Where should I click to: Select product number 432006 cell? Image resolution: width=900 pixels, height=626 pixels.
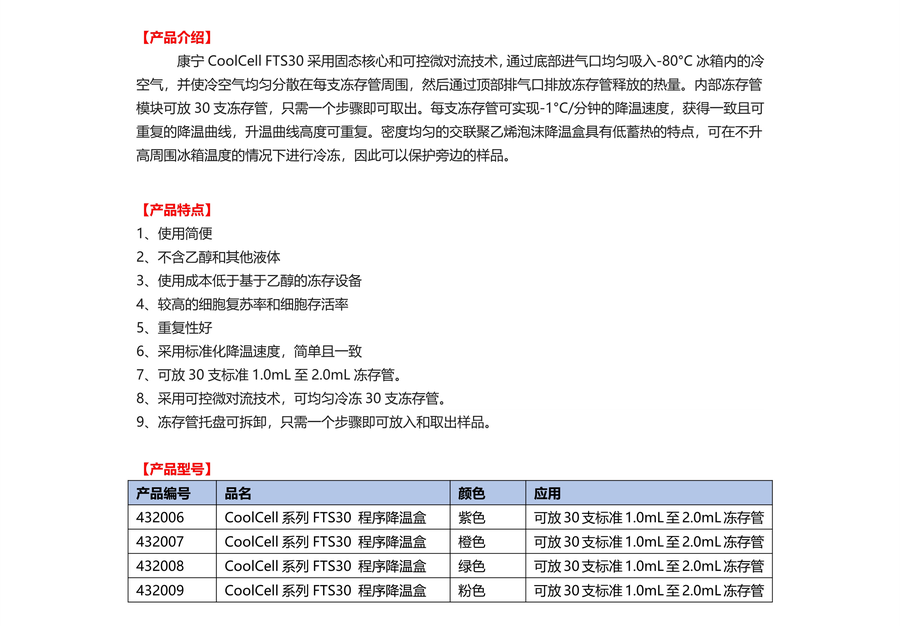(x=172, y=518)
